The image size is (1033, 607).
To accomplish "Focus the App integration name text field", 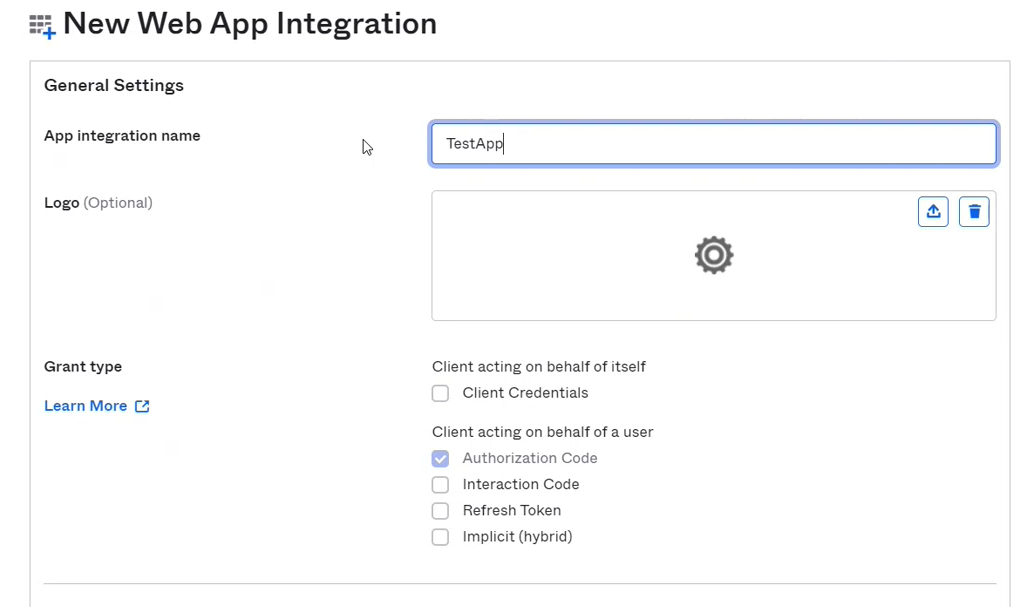I will [x=713, y=144].
